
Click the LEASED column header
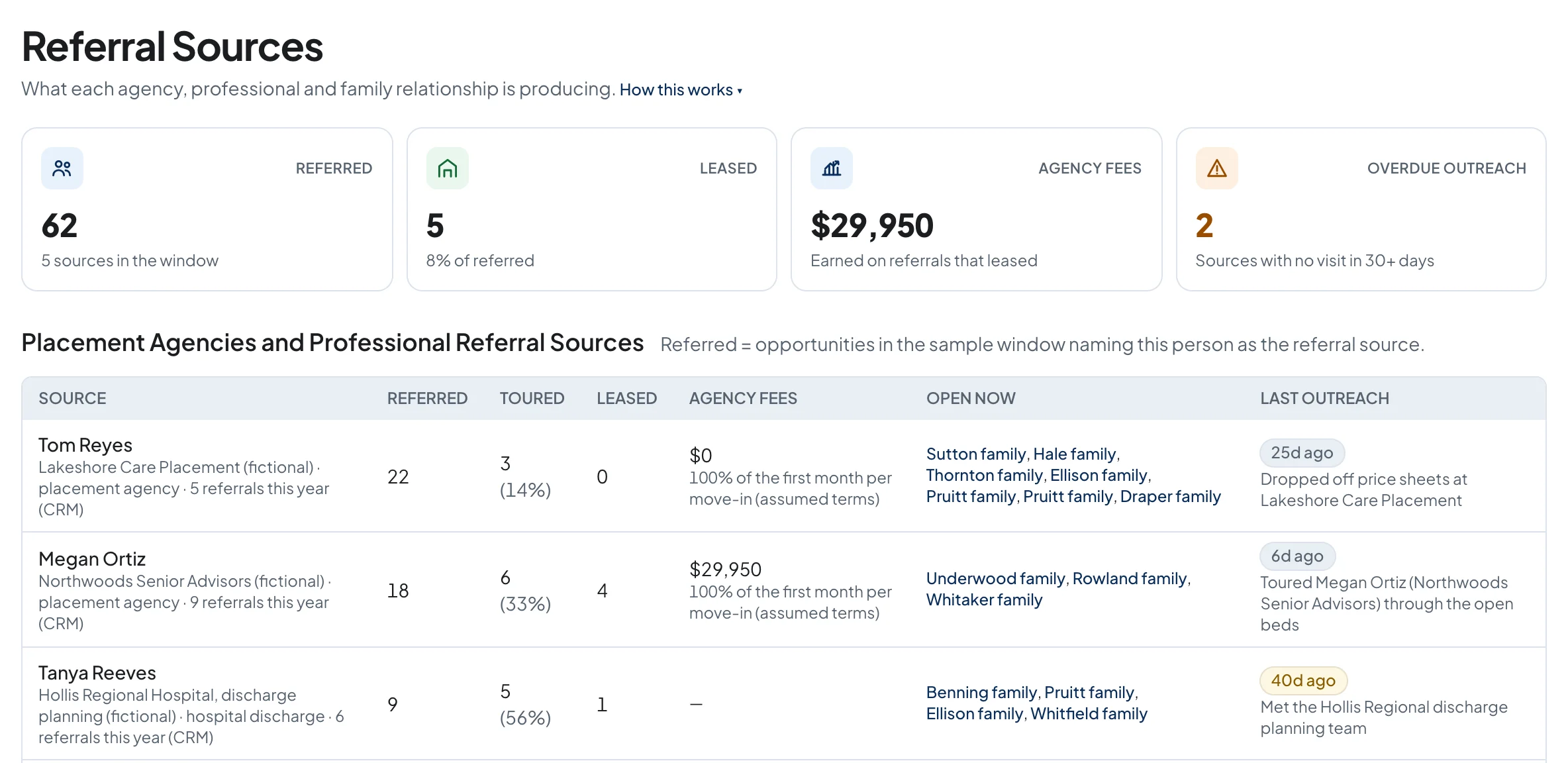point(626,399)
